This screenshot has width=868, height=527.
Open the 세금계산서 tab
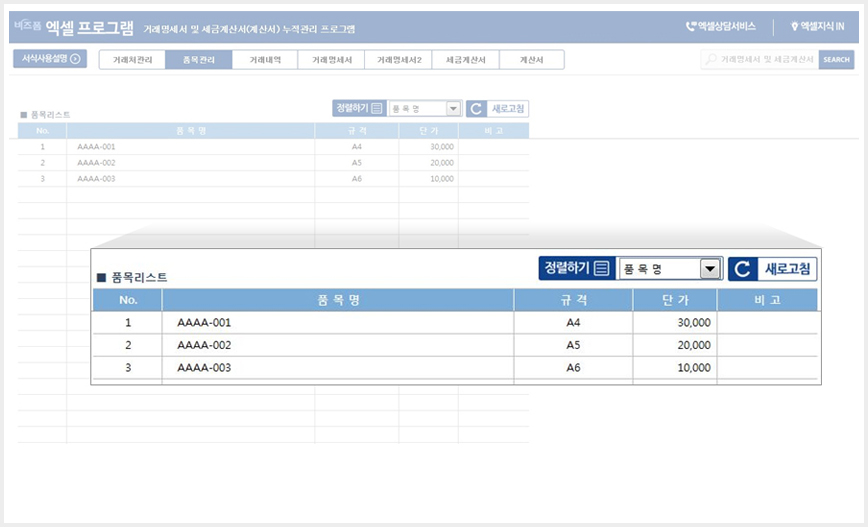coord(466,60)
